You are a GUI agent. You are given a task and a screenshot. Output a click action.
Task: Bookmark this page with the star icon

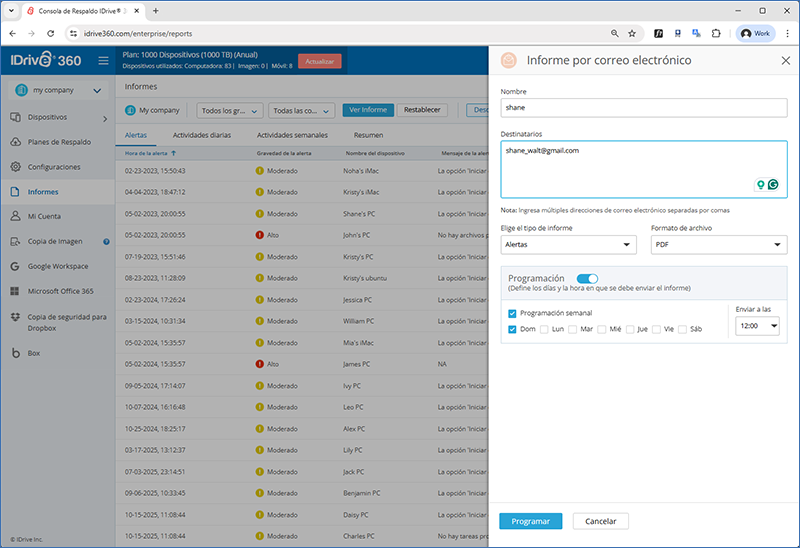(631, 33)
